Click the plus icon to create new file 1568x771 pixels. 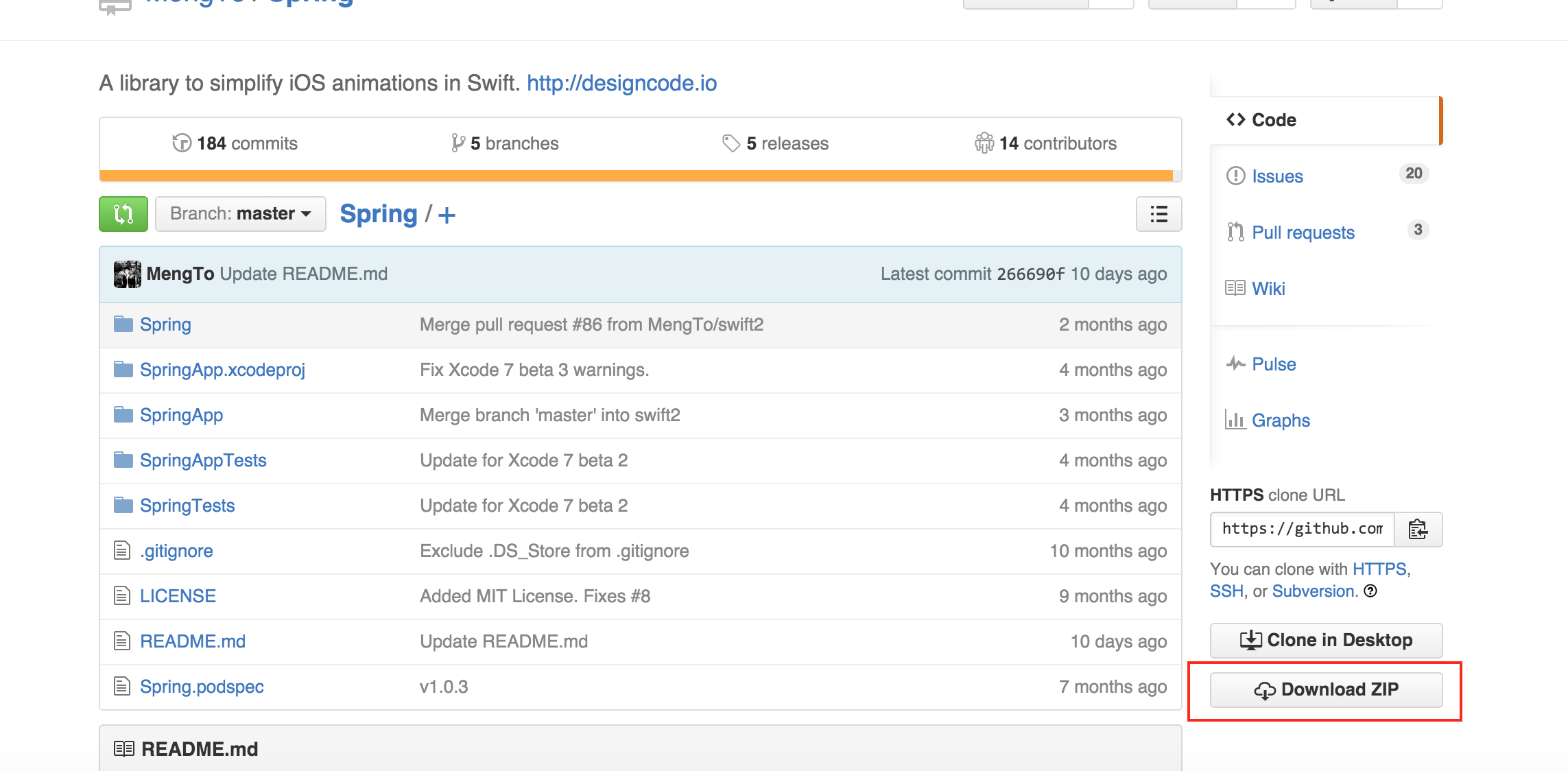tap(447, 215)
